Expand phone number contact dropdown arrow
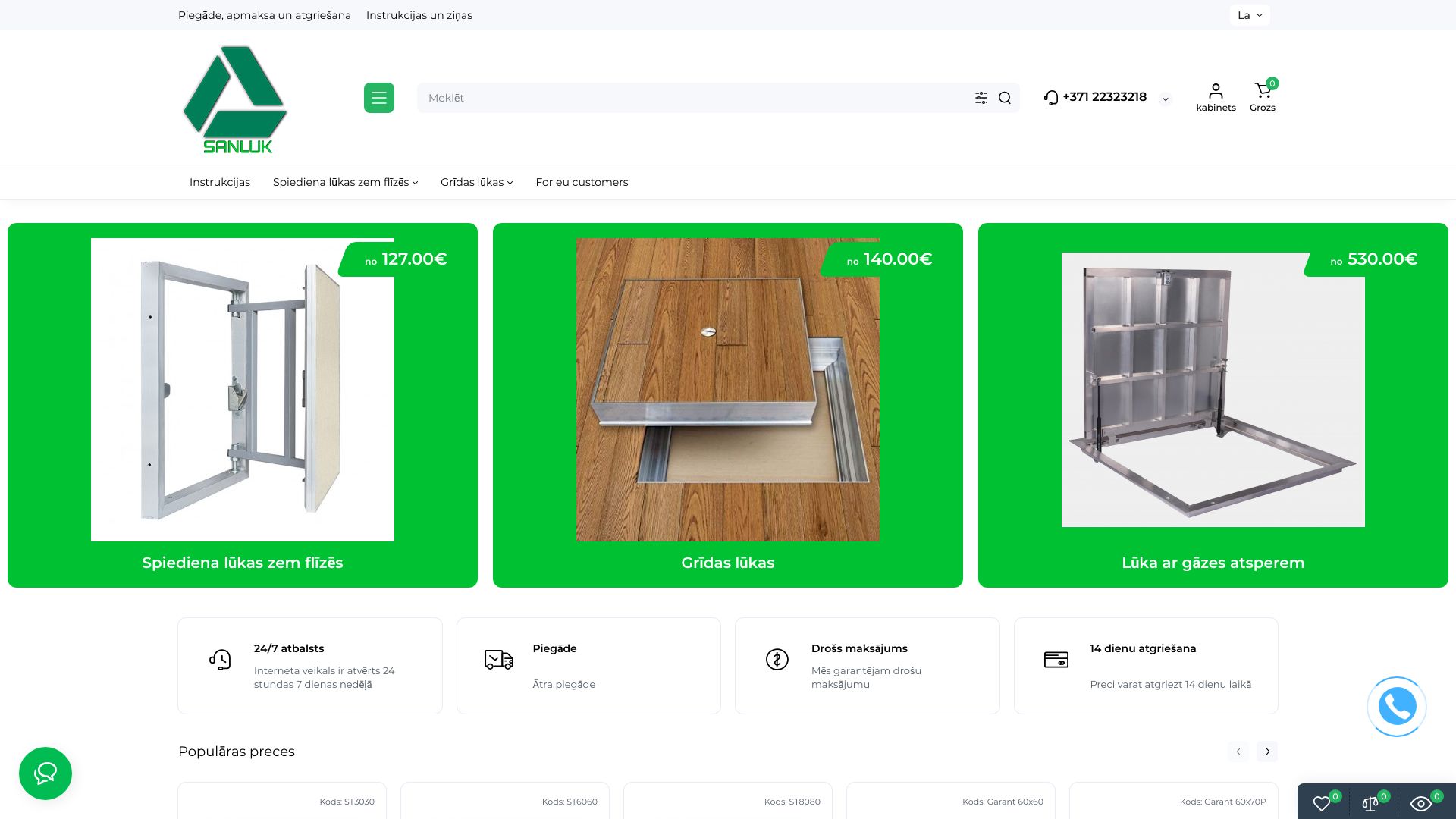This screenshot has height=819, width=1456. click(1166, 99)
